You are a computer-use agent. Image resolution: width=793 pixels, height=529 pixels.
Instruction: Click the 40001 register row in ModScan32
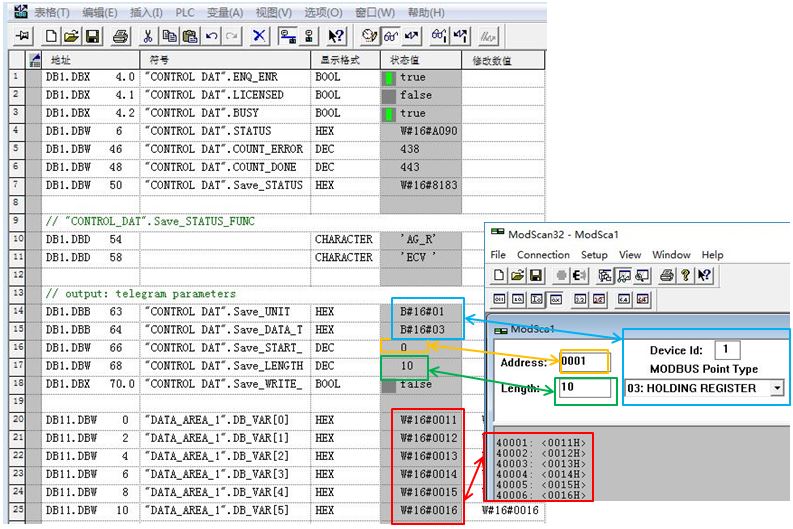click(540, 443)
